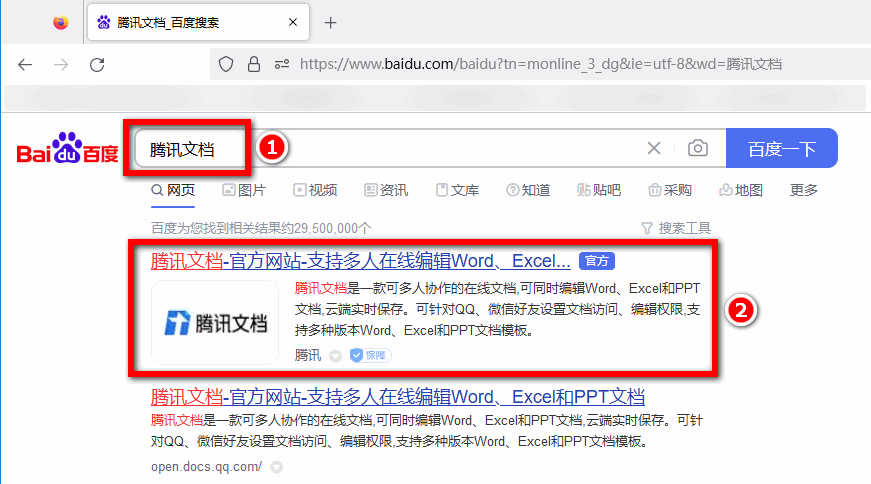Expand dropdown next to 腾讯 source
The height and width of the screenshot is (484, 871).
[x=335, y=356]
